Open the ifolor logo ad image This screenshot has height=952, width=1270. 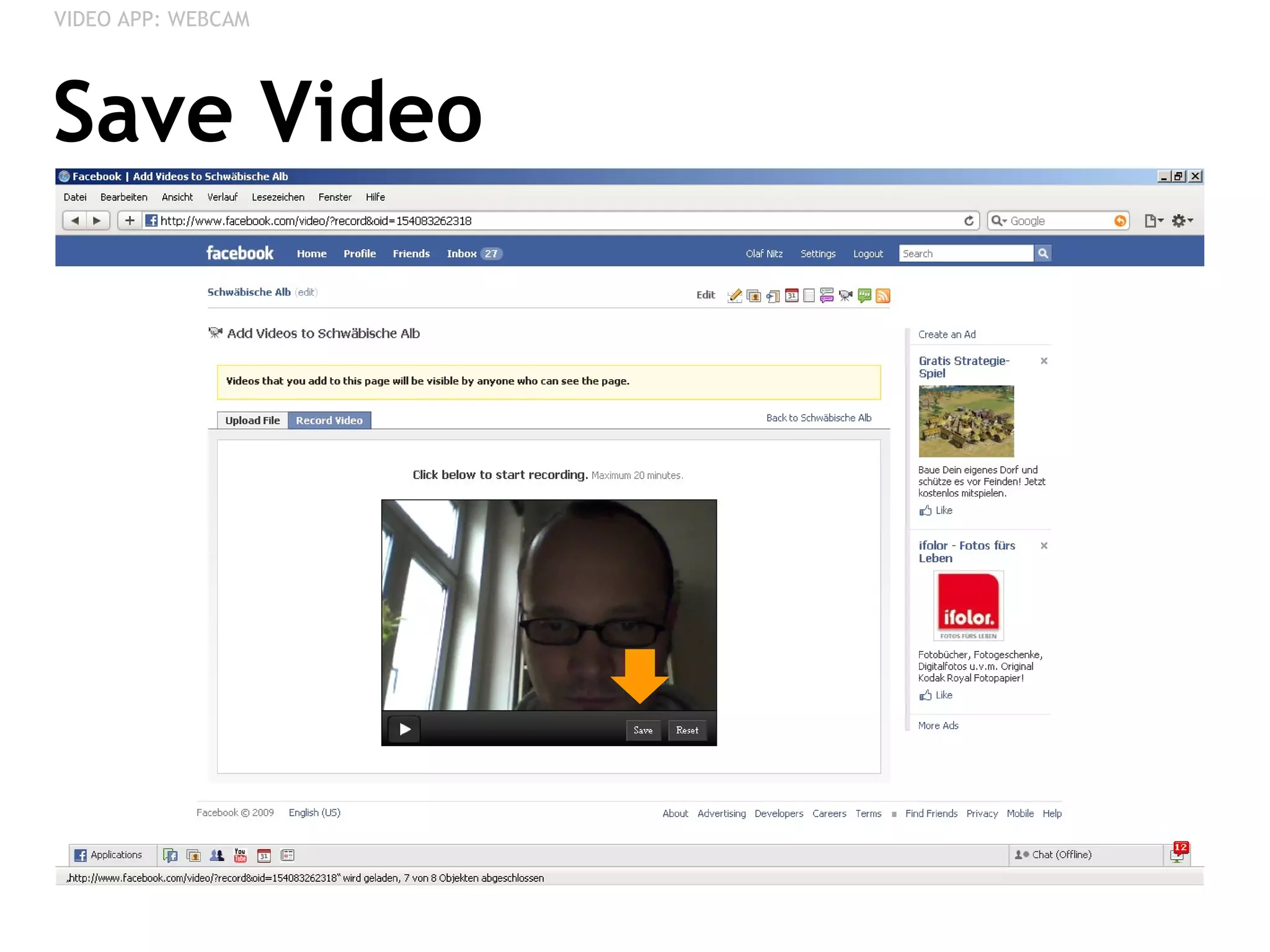pos(968,606)
